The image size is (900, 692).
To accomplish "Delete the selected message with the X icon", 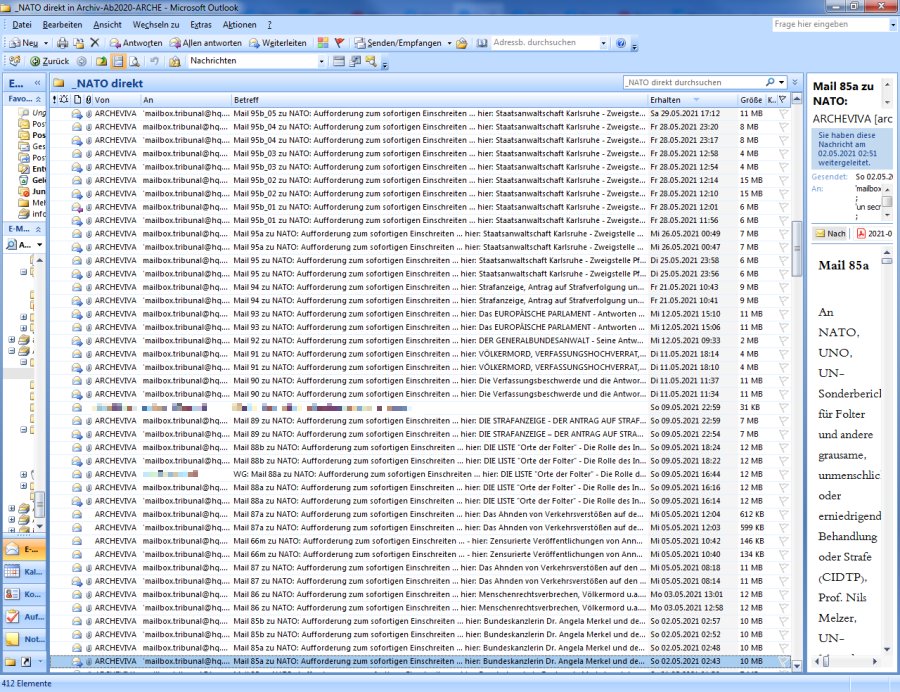I will [x=95, y=43].
